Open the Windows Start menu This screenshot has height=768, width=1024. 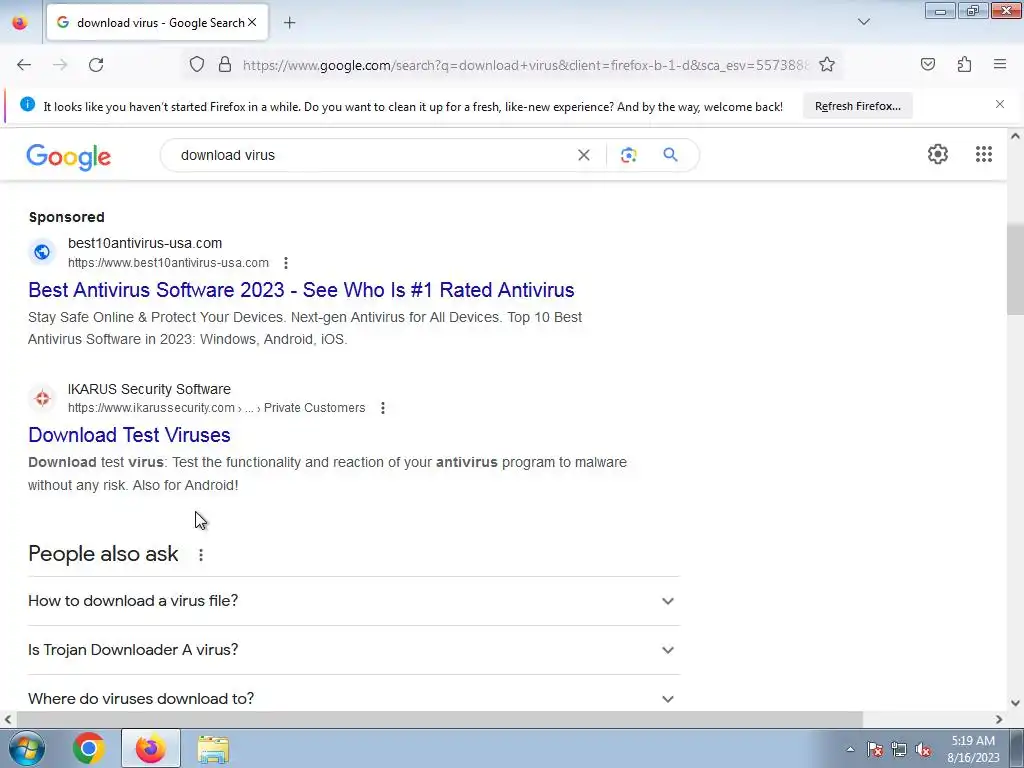coord(25,748)
